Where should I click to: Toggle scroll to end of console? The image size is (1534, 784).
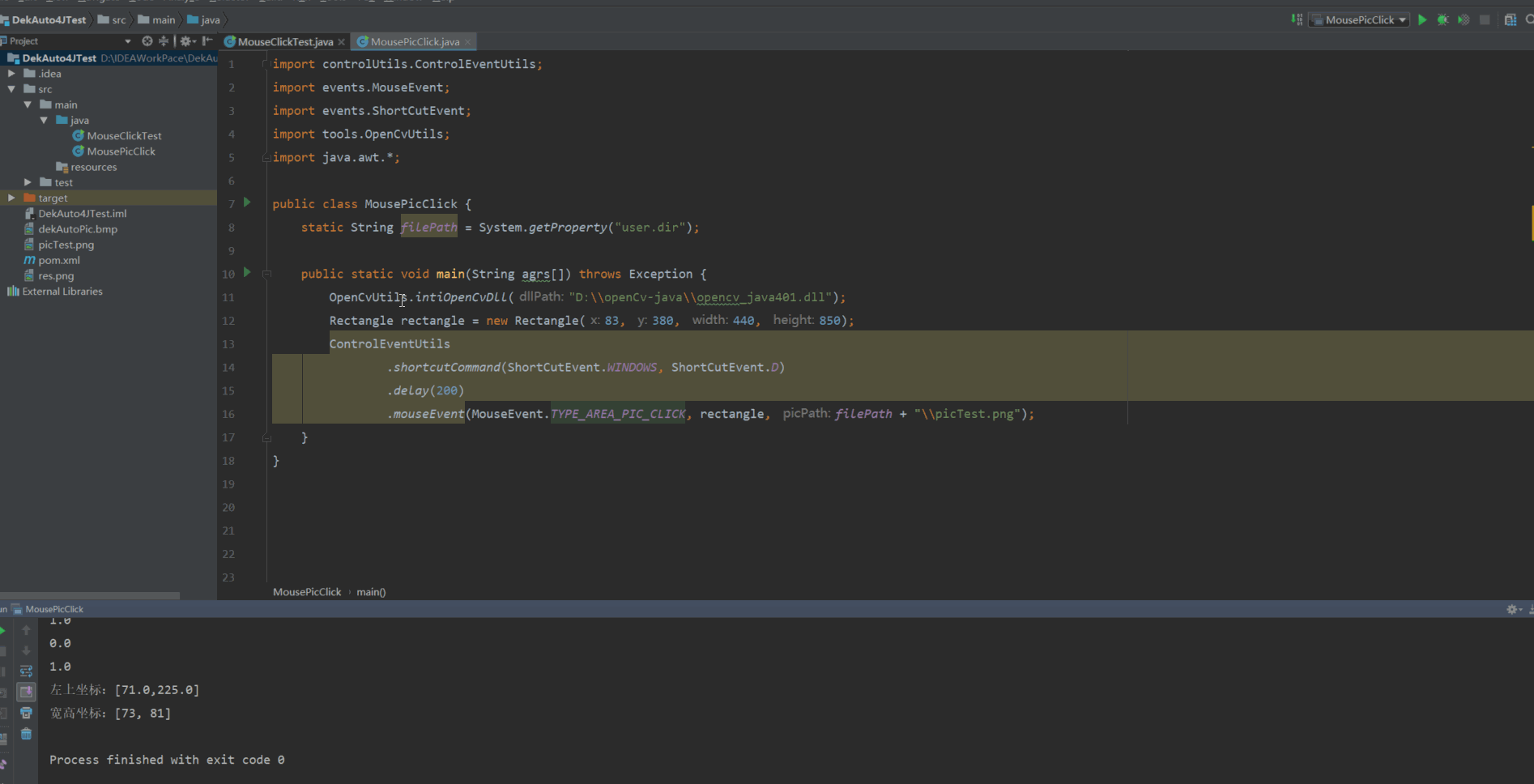(26, 692)
